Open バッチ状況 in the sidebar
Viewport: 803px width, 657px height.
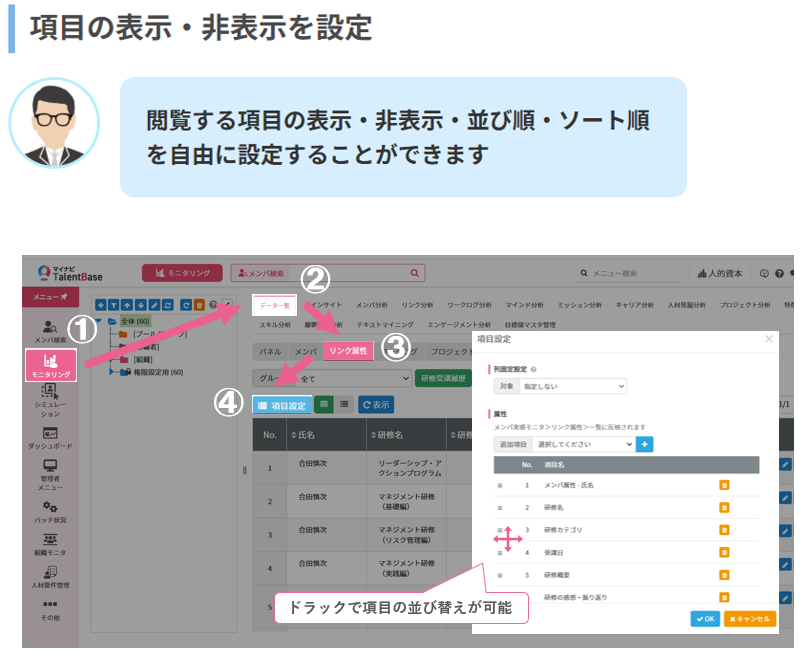tap(50, 512)
